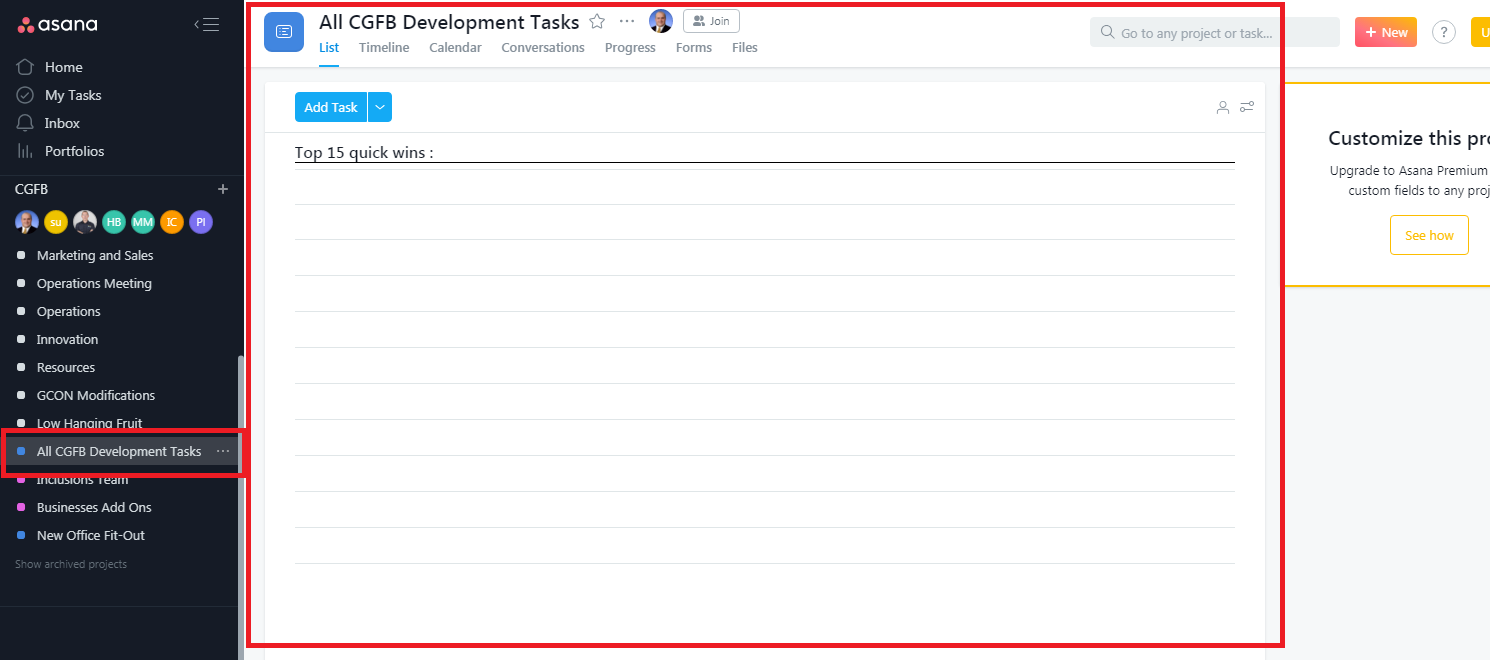The width and height of the screenshot is (1490, 660).
Task: Focus the Go to any project search field
Action: tap(1214, 32)
